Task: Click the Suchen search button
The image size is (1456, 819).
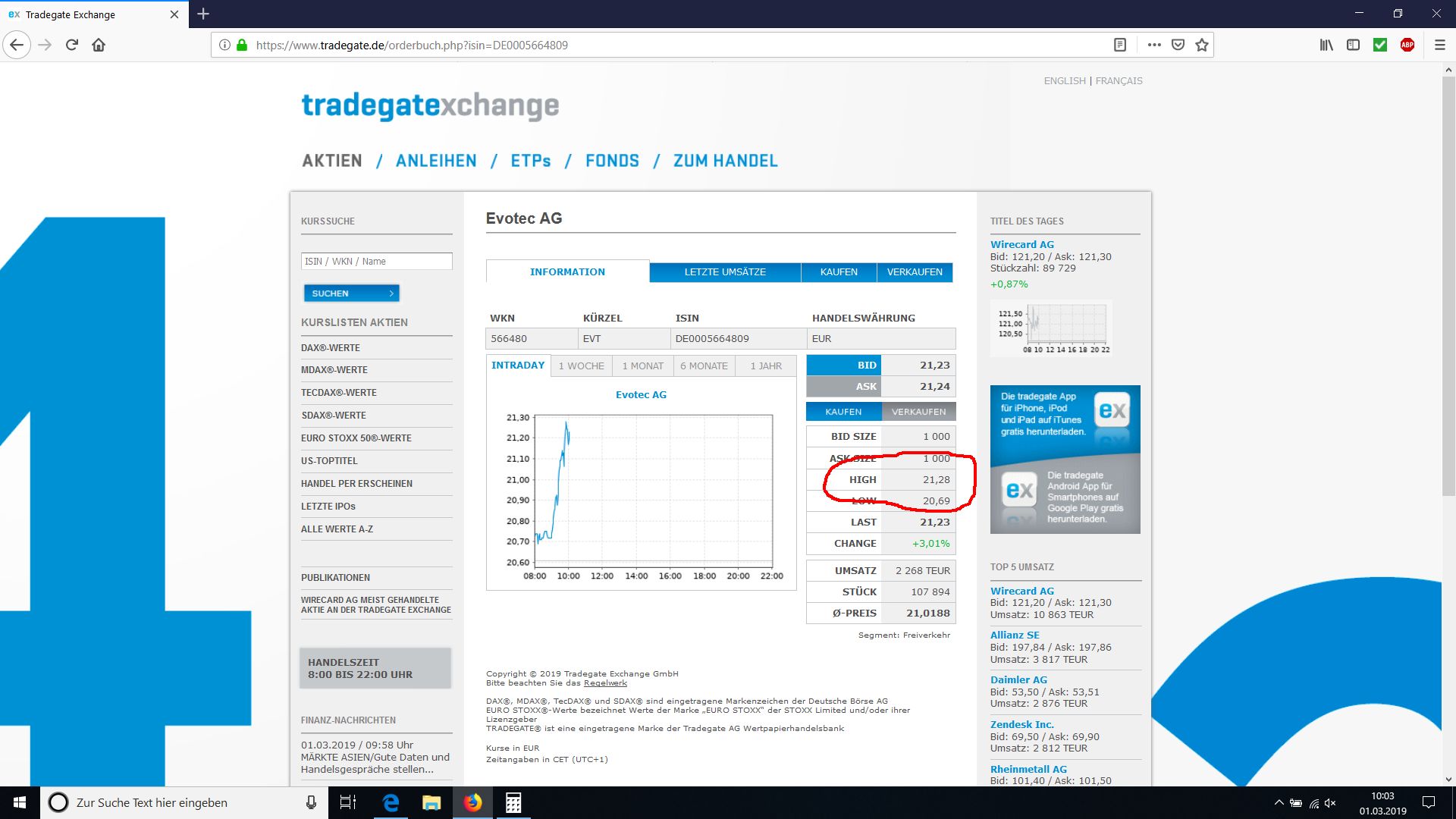Action: 351,293
